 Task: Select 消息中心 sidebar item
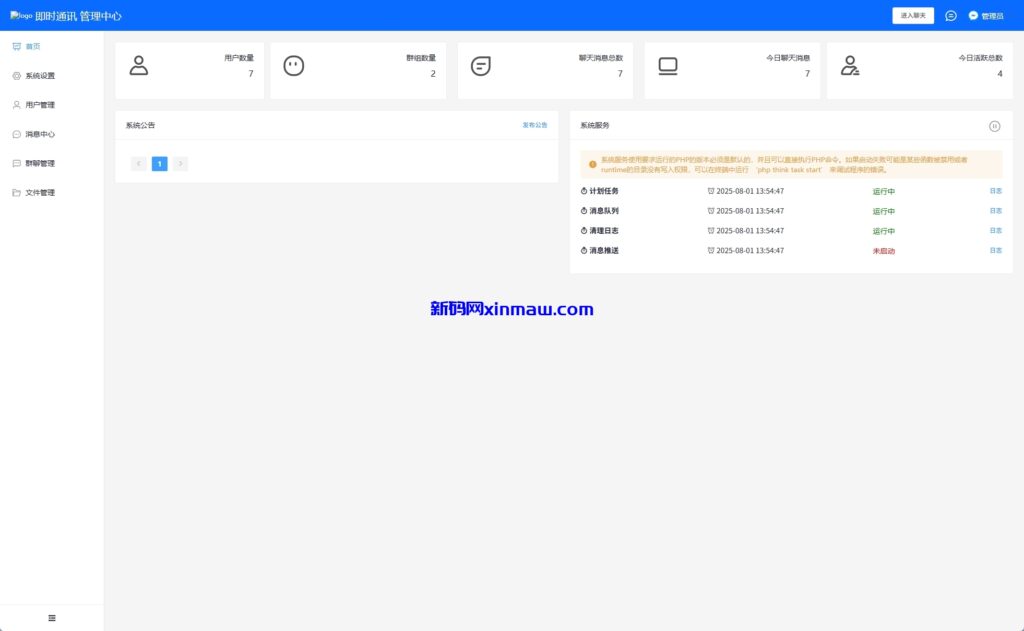pos(39,134)
